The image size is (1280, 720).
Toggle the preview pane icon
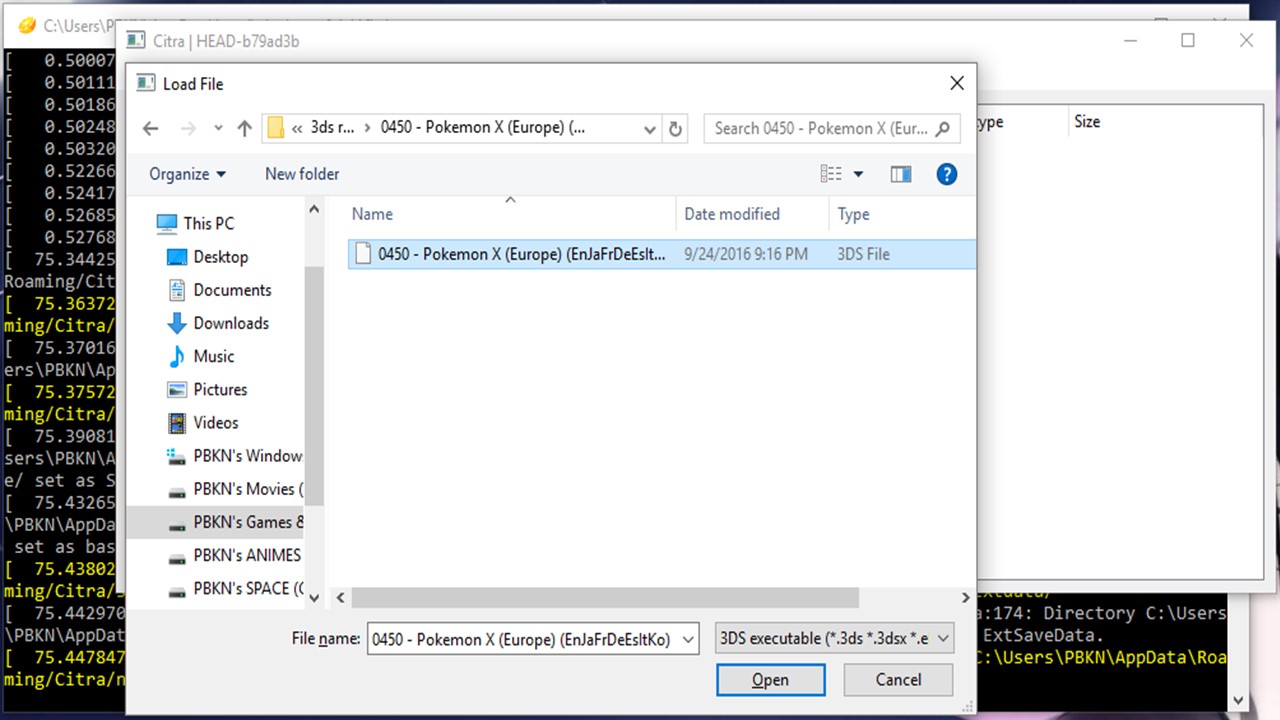[x=901, y=174]
